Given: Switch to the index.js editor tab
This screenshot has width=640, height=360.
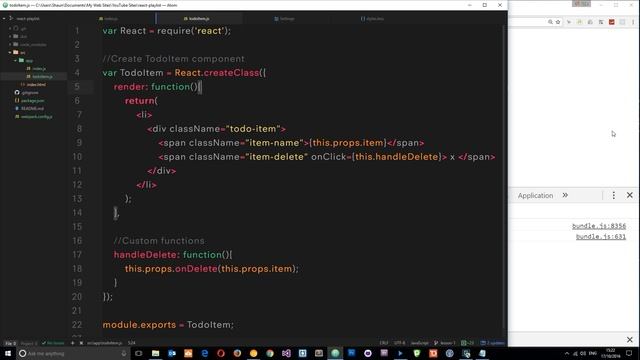Looking at the screenshot, I should (108, 19).
